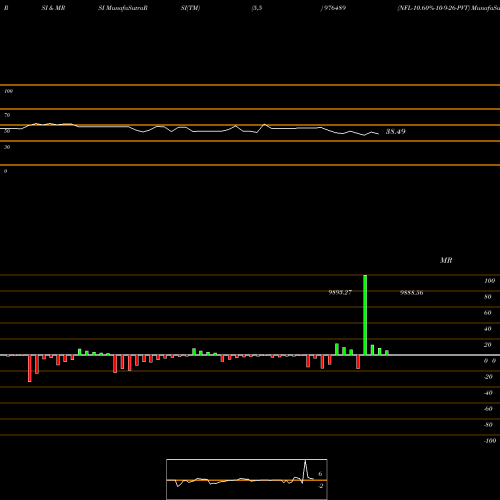Click the mini overview chart thumbnail

click(247, 479)
